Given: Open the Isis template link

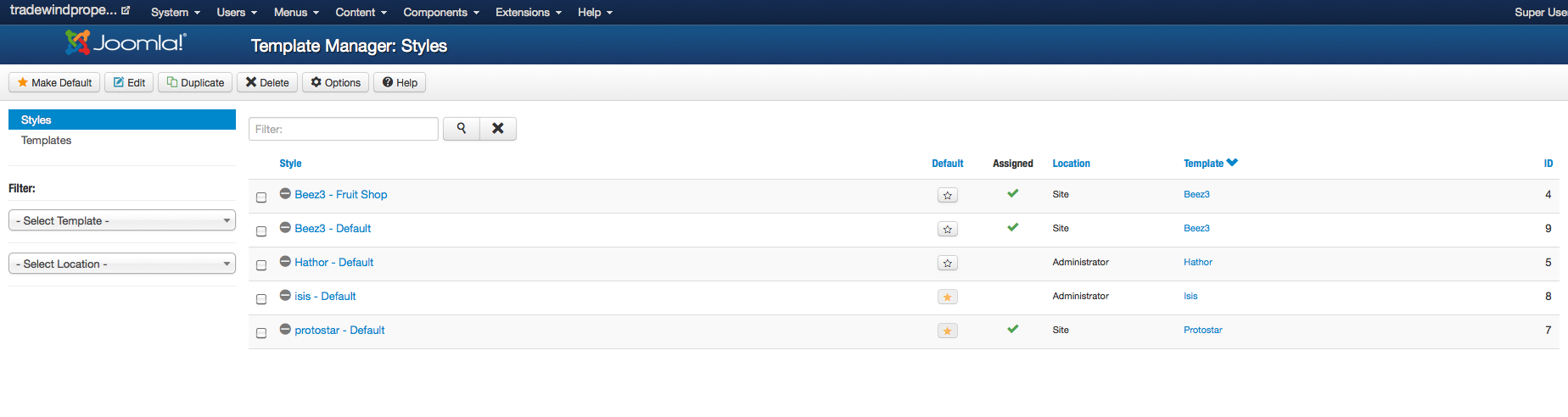Looking at the screenshot, I should point(1190,296).
